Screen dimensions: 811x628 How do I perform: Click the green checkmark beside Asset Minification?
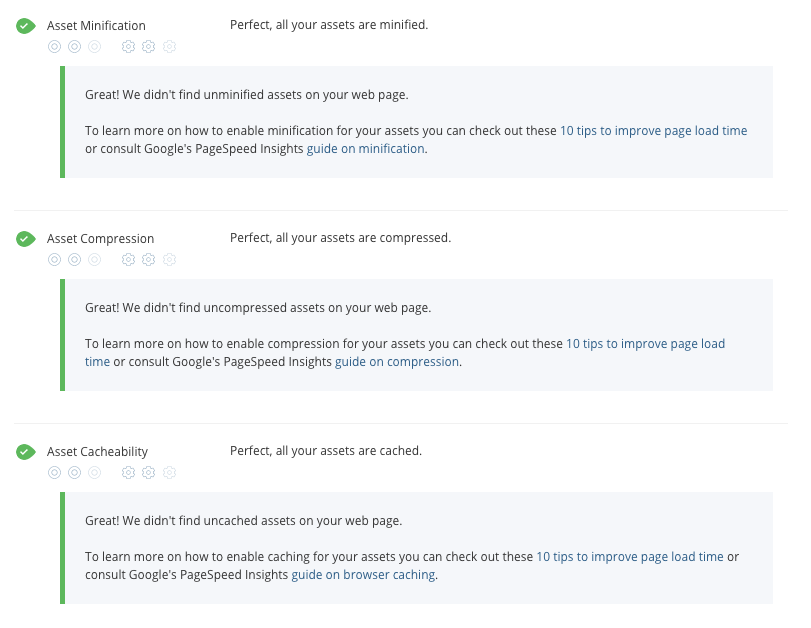pyautogui.click(x=26, y=26)
